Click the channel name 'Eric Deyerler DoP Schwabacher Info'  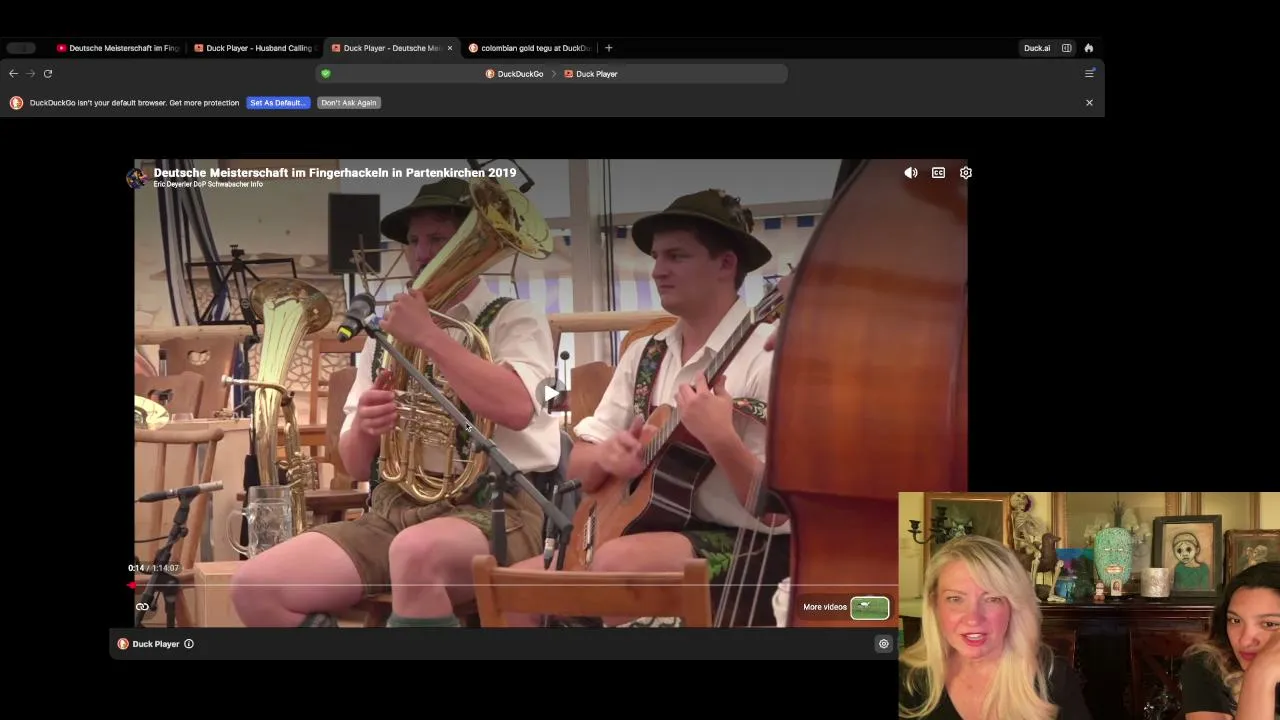coord(208,185)
